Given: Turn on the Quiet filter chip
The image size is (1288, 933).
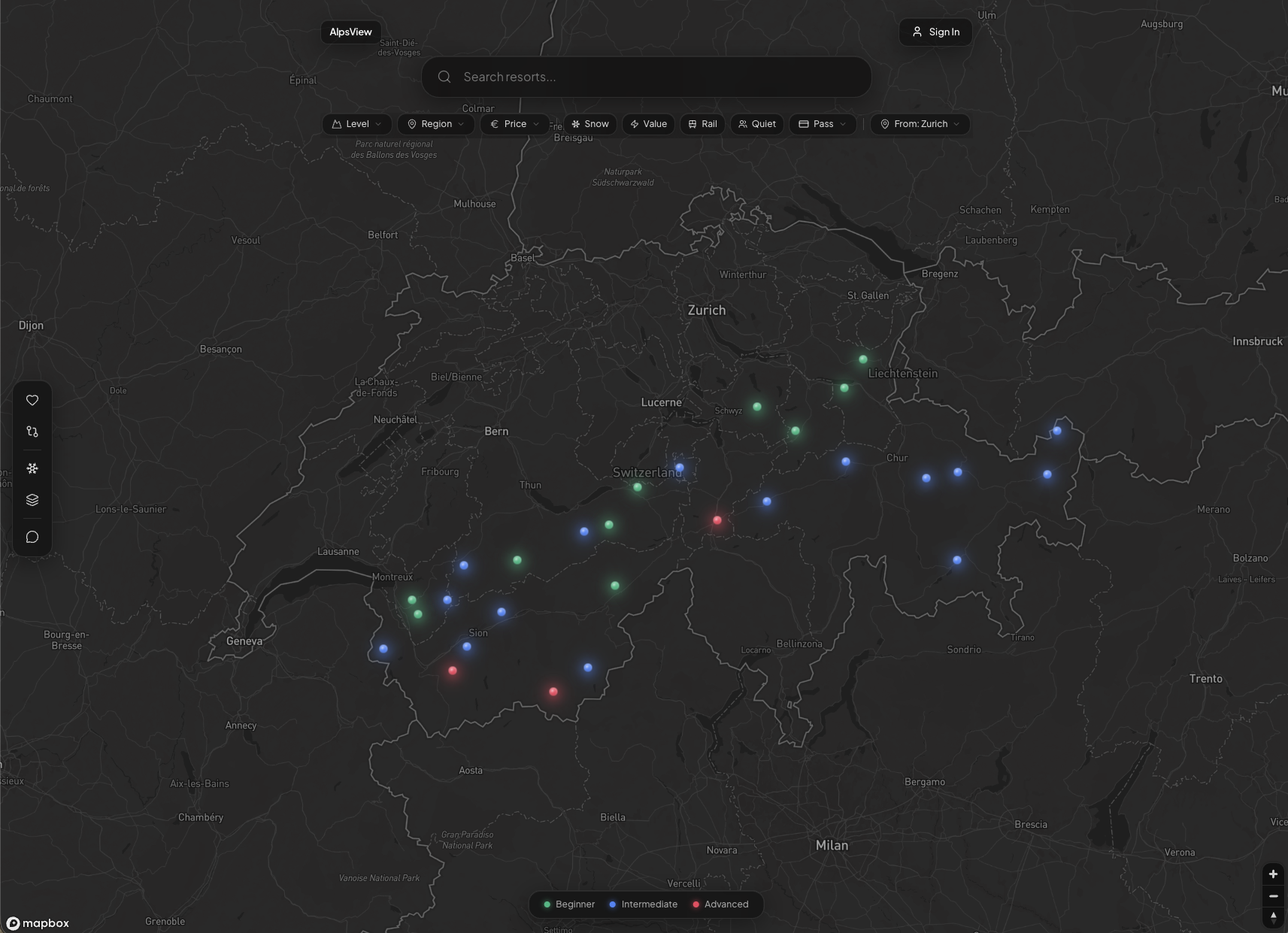Looking at the screenshot, I should tap(756, 124).
